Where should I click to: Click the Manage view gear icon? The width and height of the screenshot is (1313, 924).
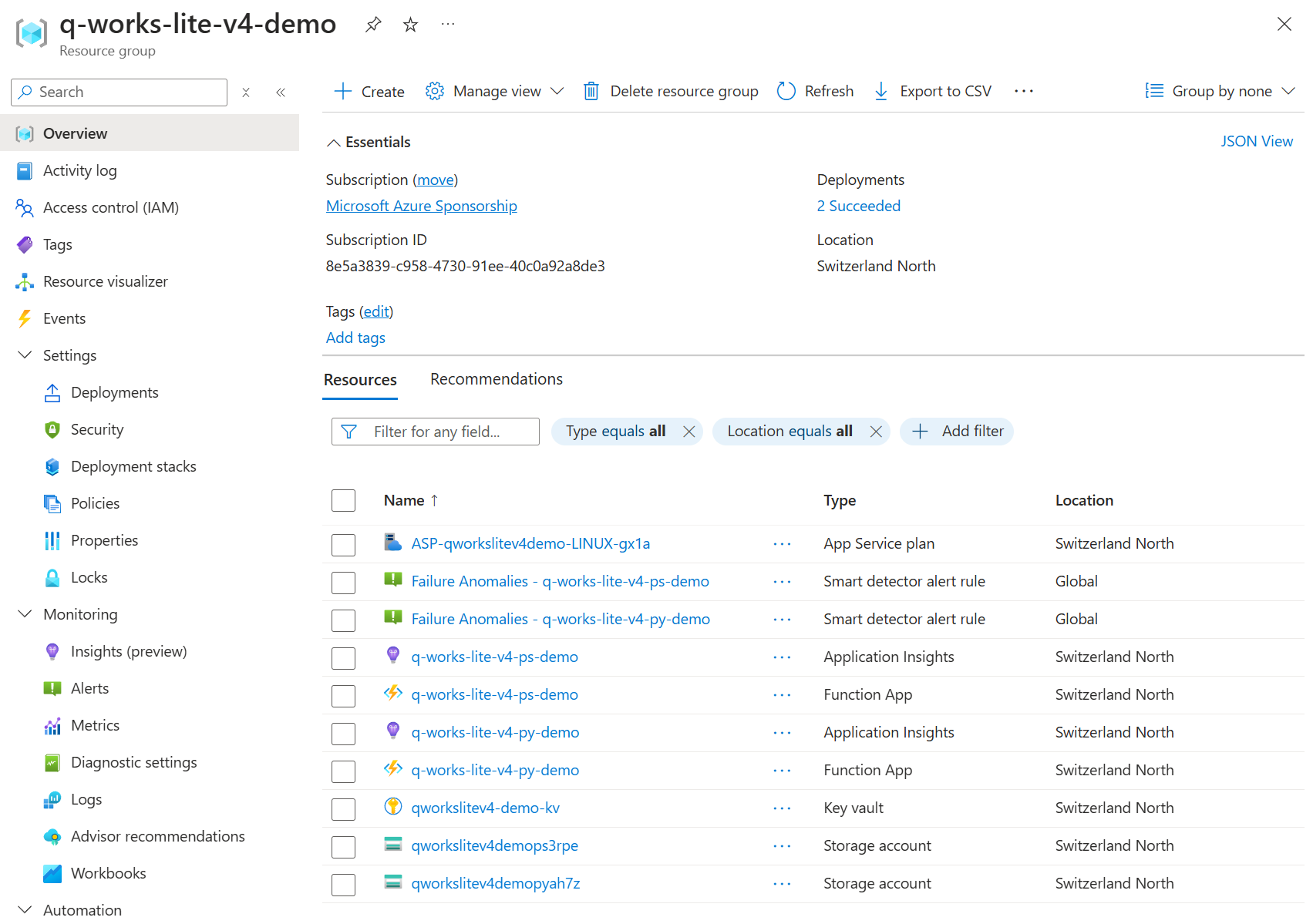pos(435,91)
